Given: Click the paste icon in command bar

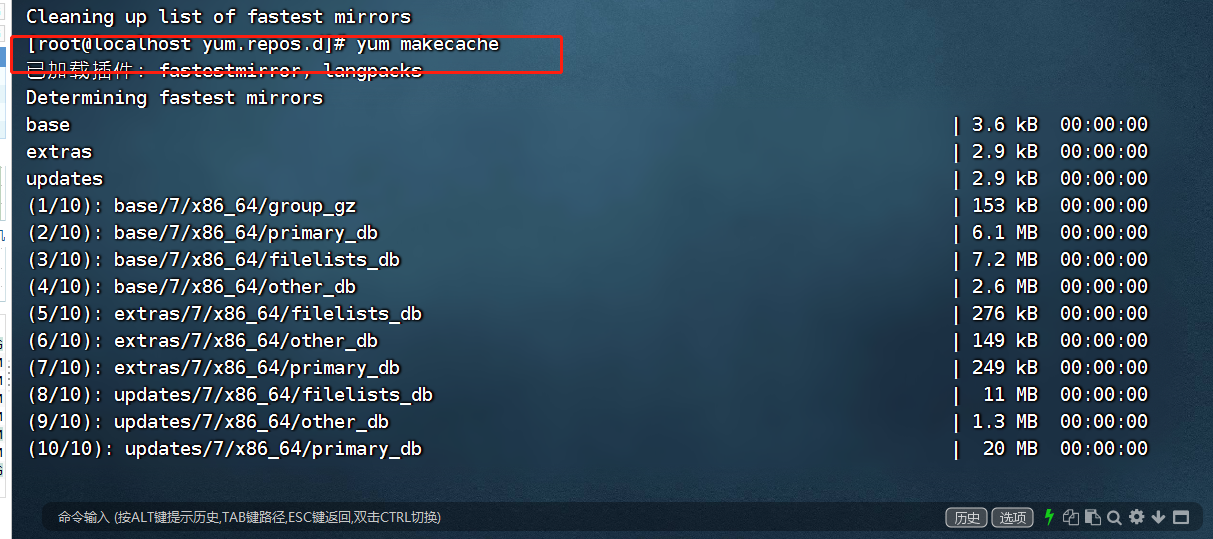Looking at the screenshot, I should pos(1093,517).
